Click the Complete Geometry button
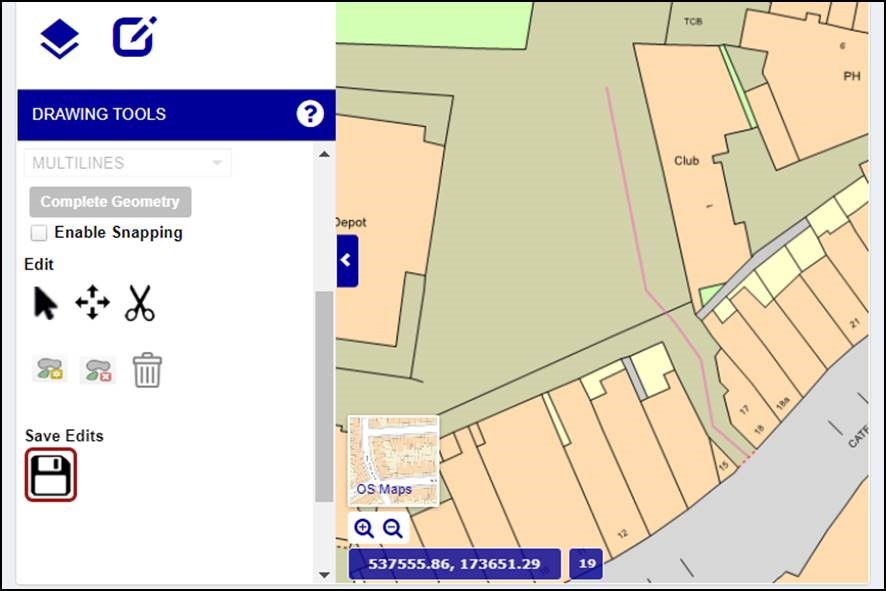This screenshot has width=886, height=591. point(110,202)
